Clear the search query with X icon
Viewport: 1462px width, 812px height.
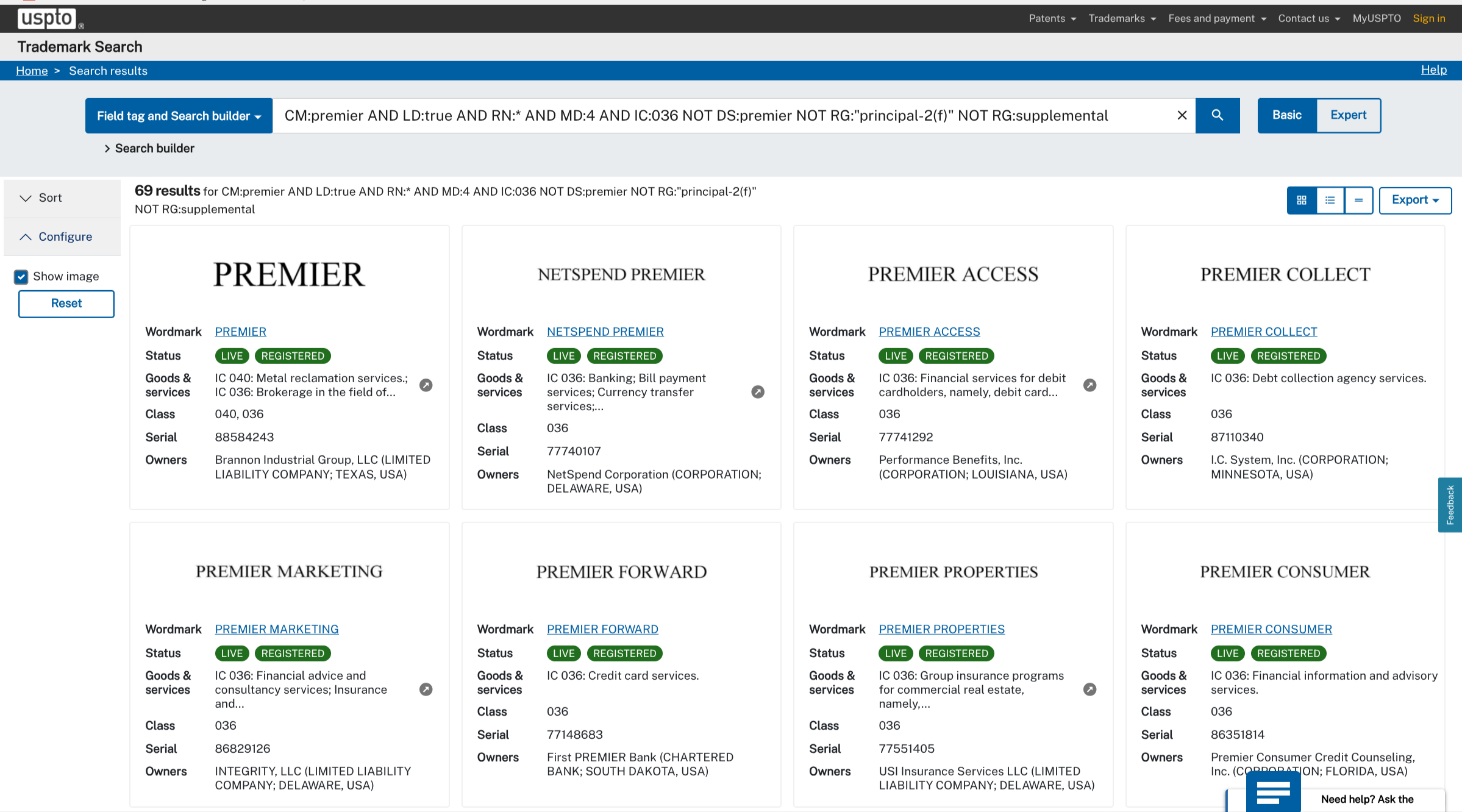click(1182, 115)
